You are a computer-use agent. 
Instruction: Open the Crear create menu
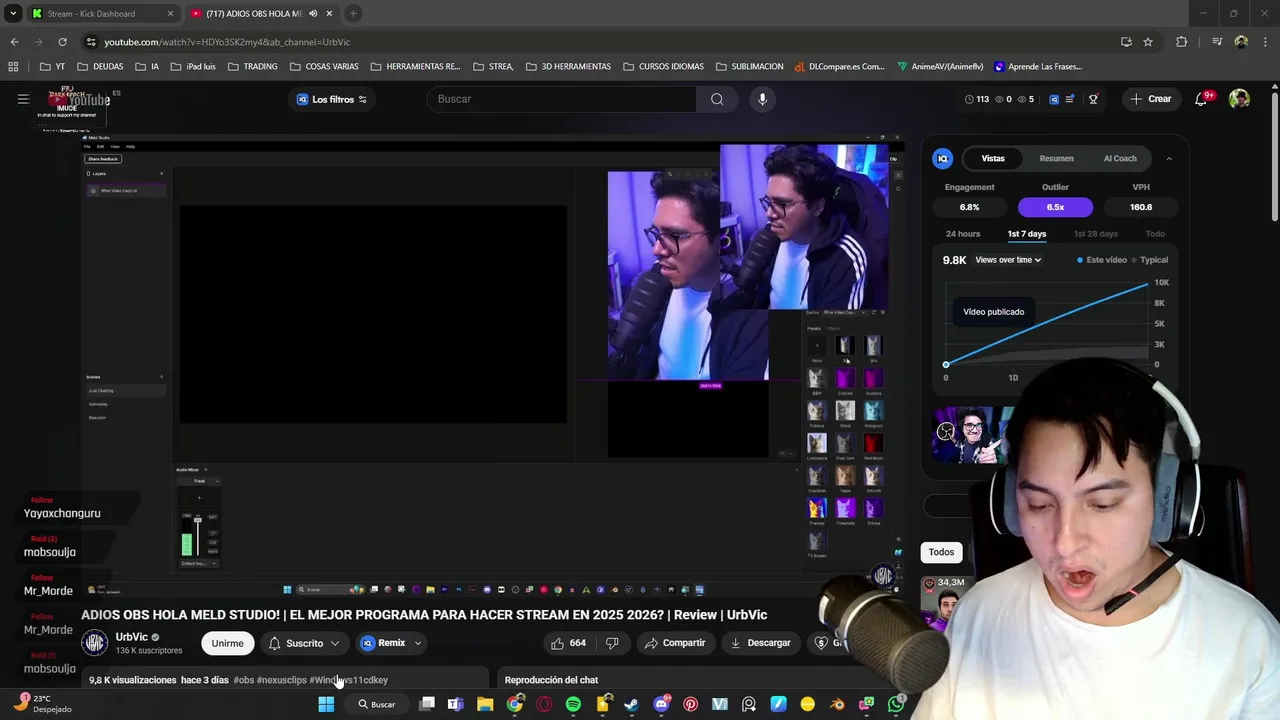1150,99
